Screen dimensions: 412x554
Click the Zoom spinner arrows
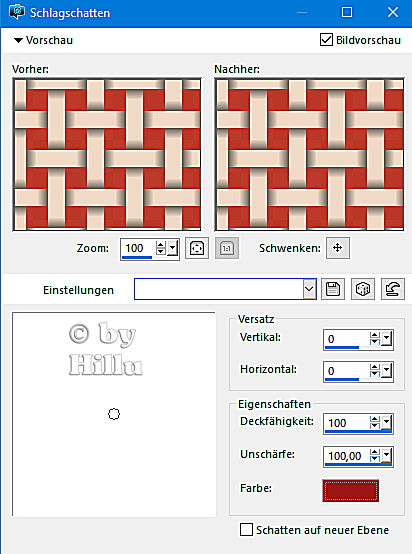(160, 248)
